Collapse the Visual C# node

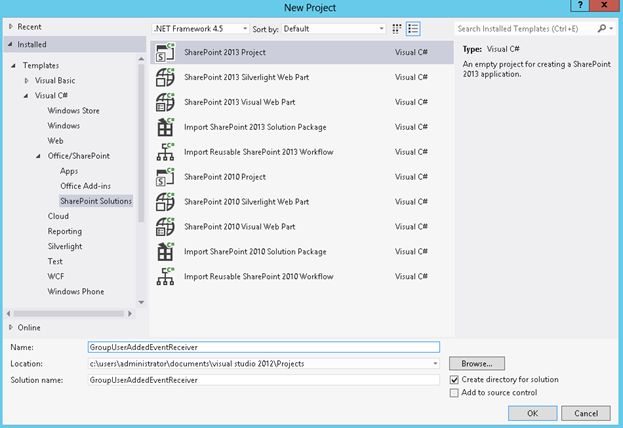point(26,96)
